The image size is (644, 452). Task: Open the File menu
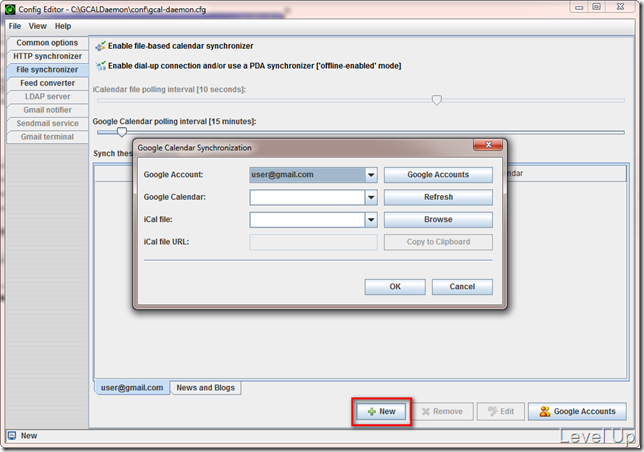tap(15, 26)
